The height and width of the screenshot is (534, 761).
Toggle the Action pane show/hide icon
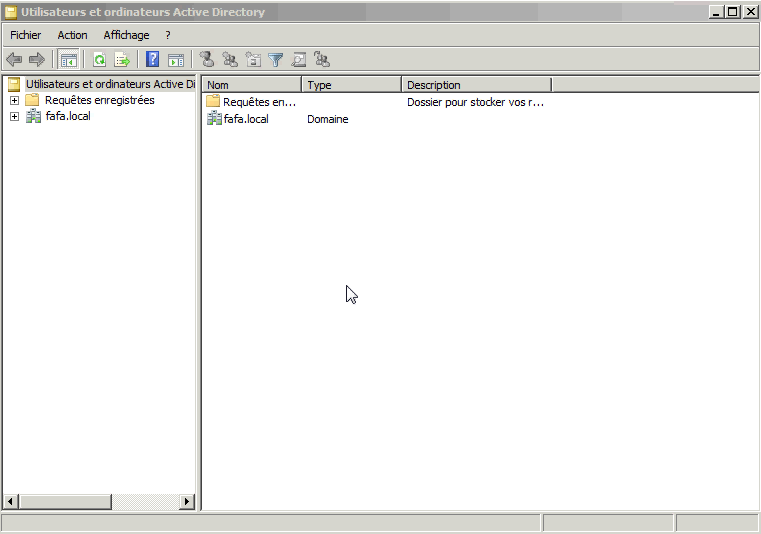[176, 60]
